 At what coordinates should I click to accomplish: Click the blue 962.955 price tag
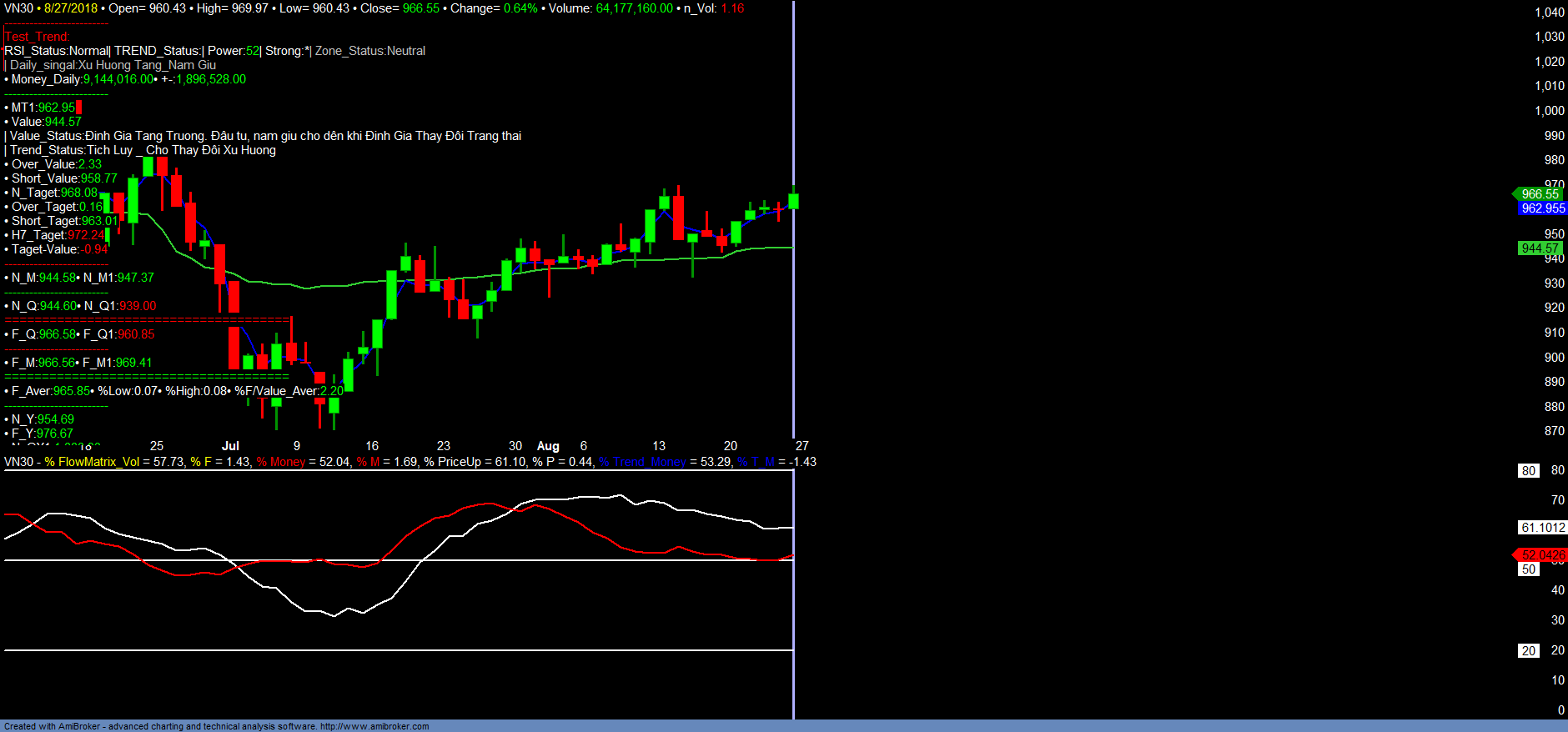[1542, 208]
